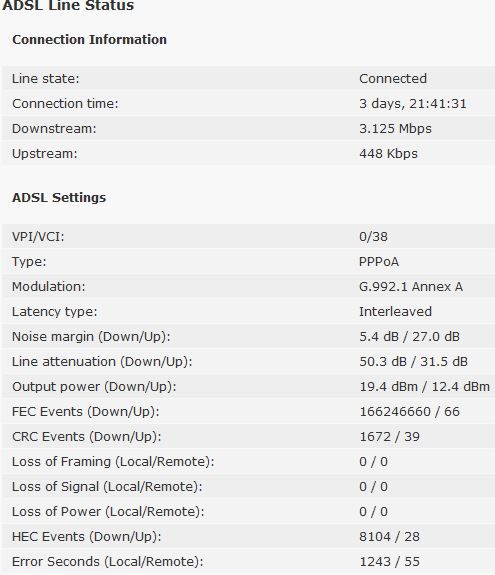The height and width of the screenshot is (575, 495).
Task: Click the Line state Connected value
Action: tap(393, 78)
